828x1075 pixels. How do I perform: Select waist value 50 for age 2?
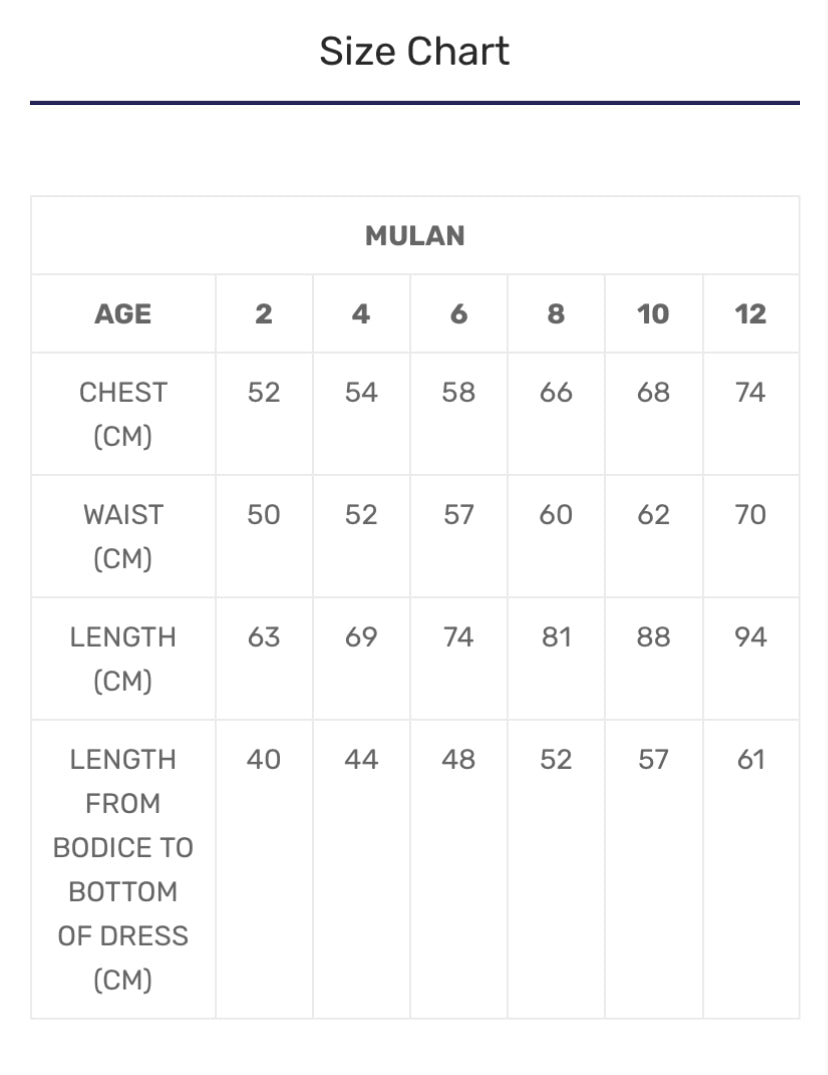pos(263,514)
